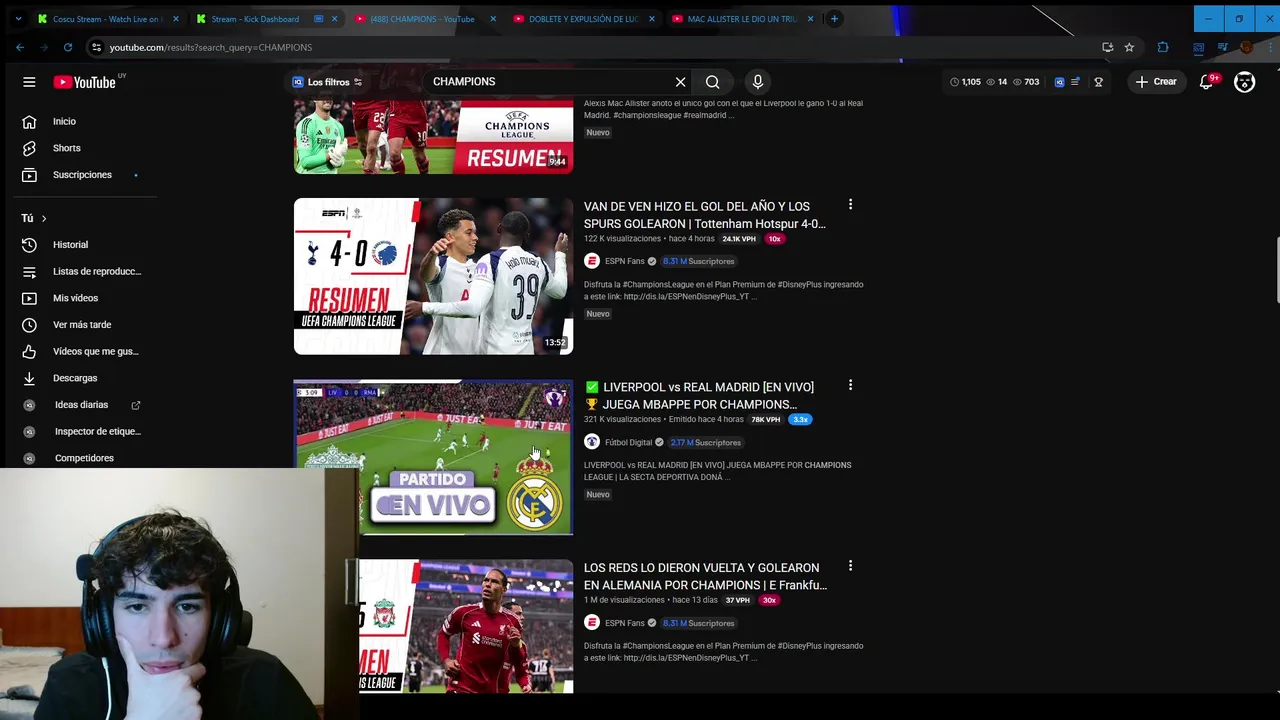Click the 1,105 stats counter in header
This screenshot has width=1280, height=720.
point(965,82)
